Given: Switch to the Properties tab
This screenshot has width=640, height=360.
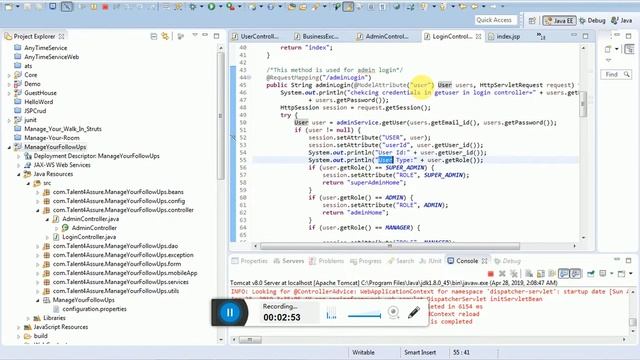Looking at the screenshot, I should coord(249,261).
